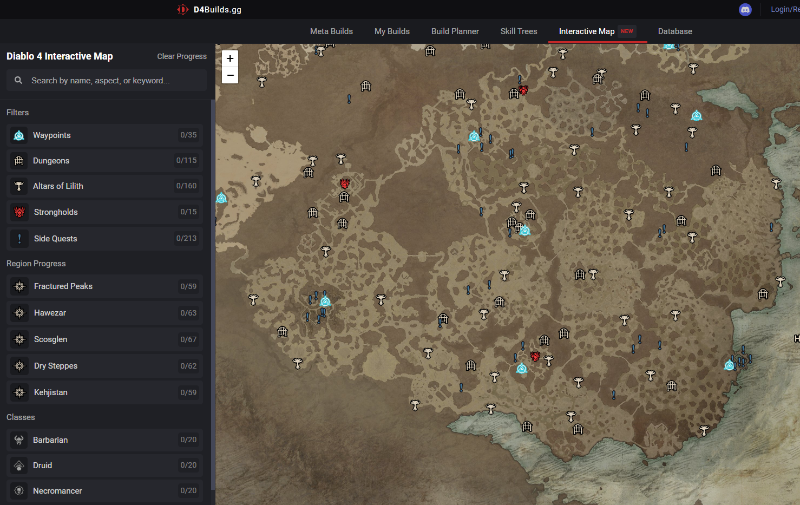800x505 pixels.
Task: Choose the Necromancer class row
Action: click(105, 491)
